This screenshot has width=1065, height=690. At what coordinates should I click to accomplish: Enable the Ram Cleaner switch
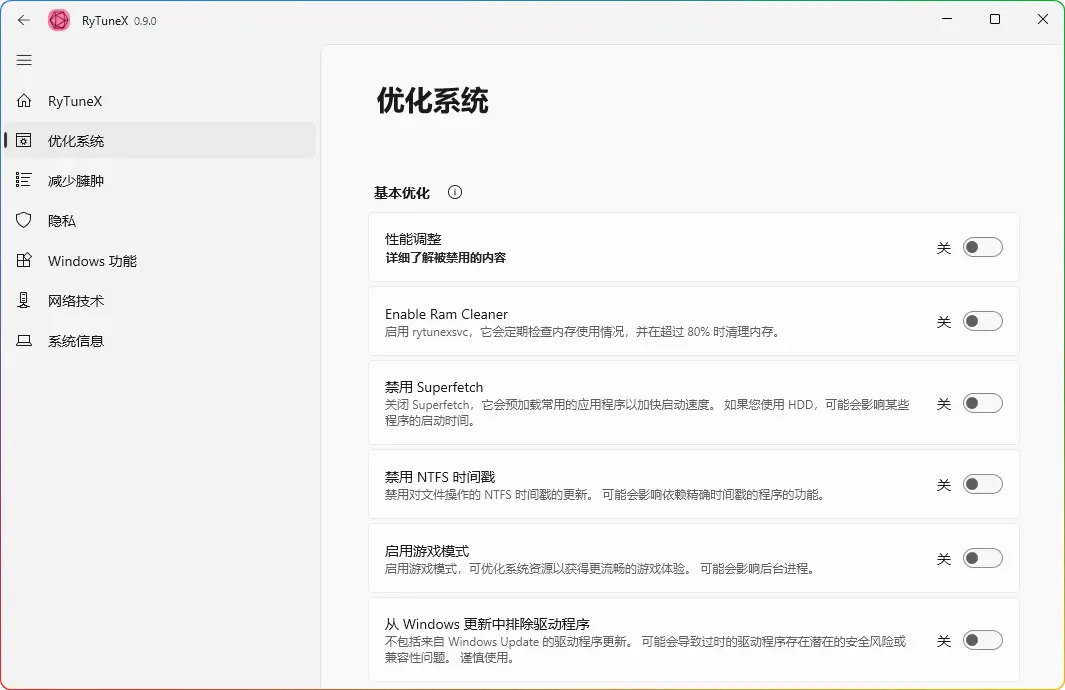[x=982, y=321]
